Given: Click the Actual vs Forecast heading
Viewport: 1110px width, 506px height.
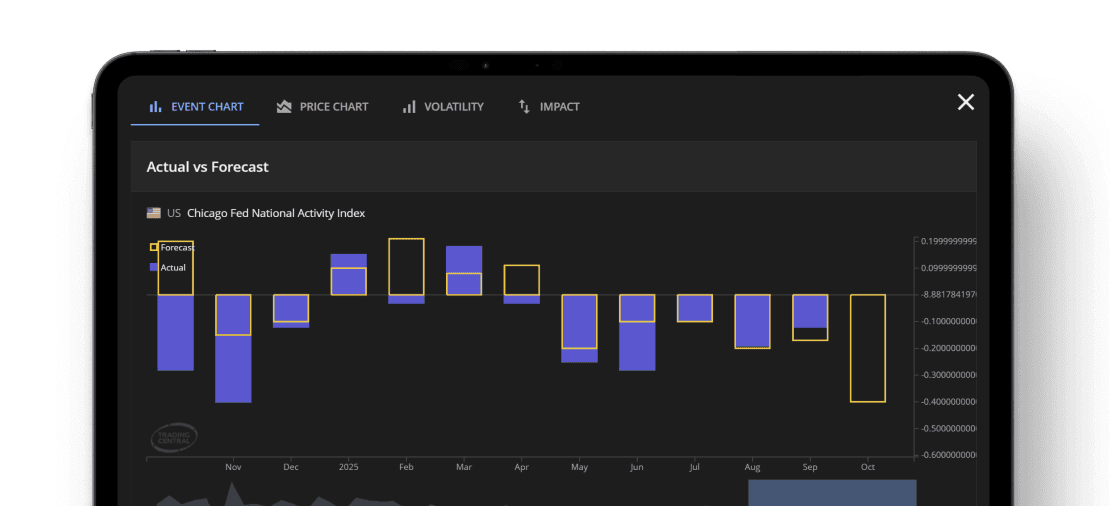Looking at the screenshot, I should pyautogui.click(x=207, y=167).
